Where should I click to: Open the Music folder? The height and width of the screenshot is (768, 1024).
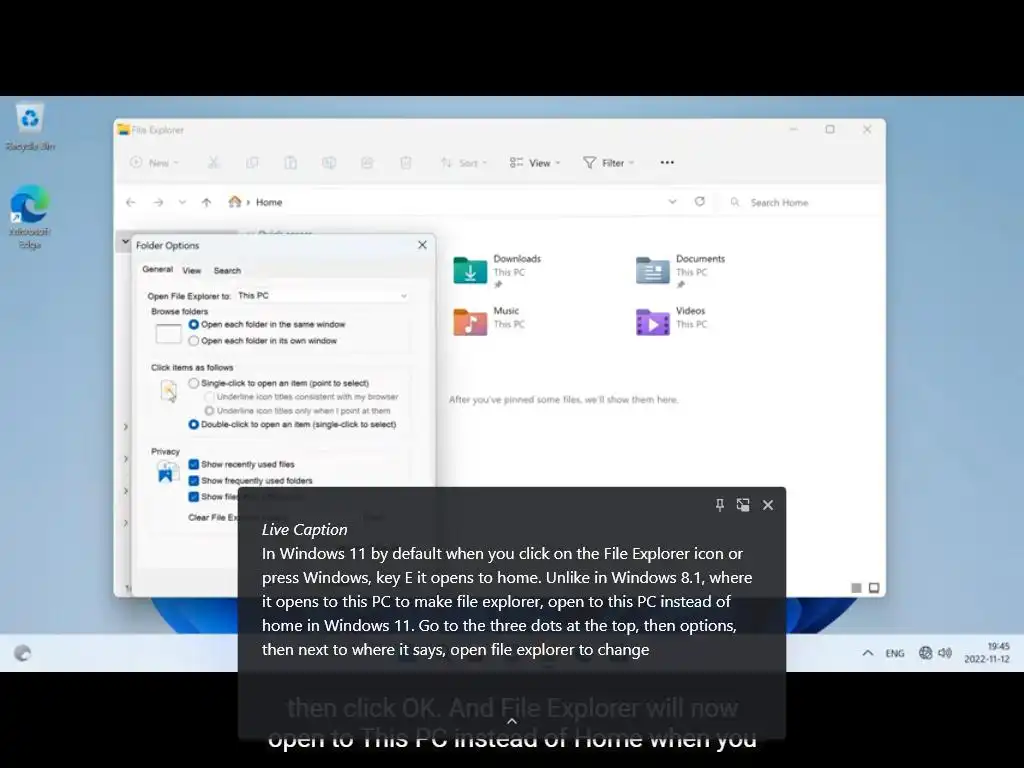[x=490, y=321]
